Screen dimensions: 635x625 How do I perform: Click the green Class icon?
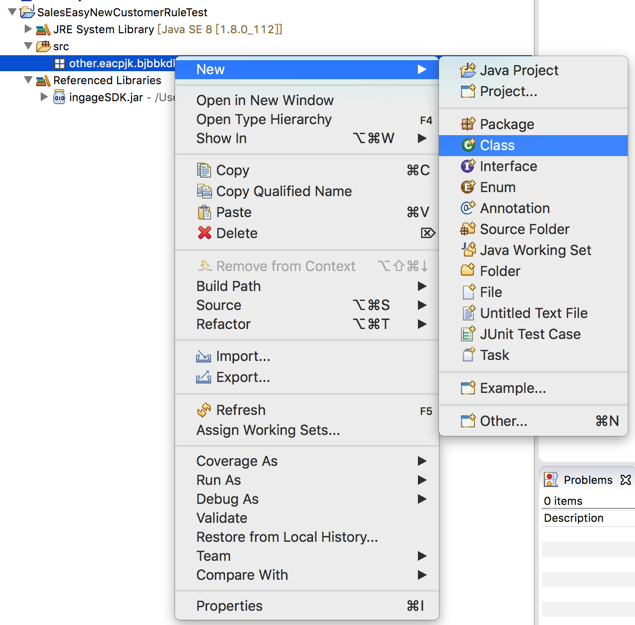(x=468, y=145)
